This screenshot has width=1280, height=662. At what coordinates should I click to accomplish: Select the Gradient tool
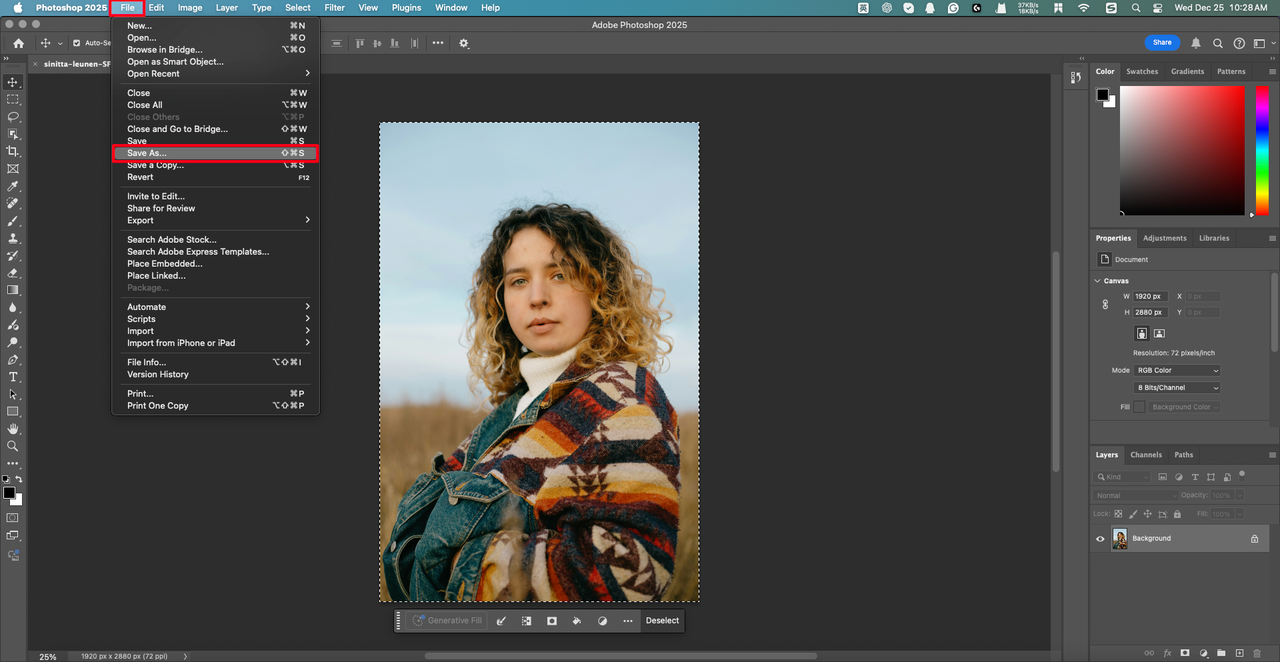click(x=13, y=290)
